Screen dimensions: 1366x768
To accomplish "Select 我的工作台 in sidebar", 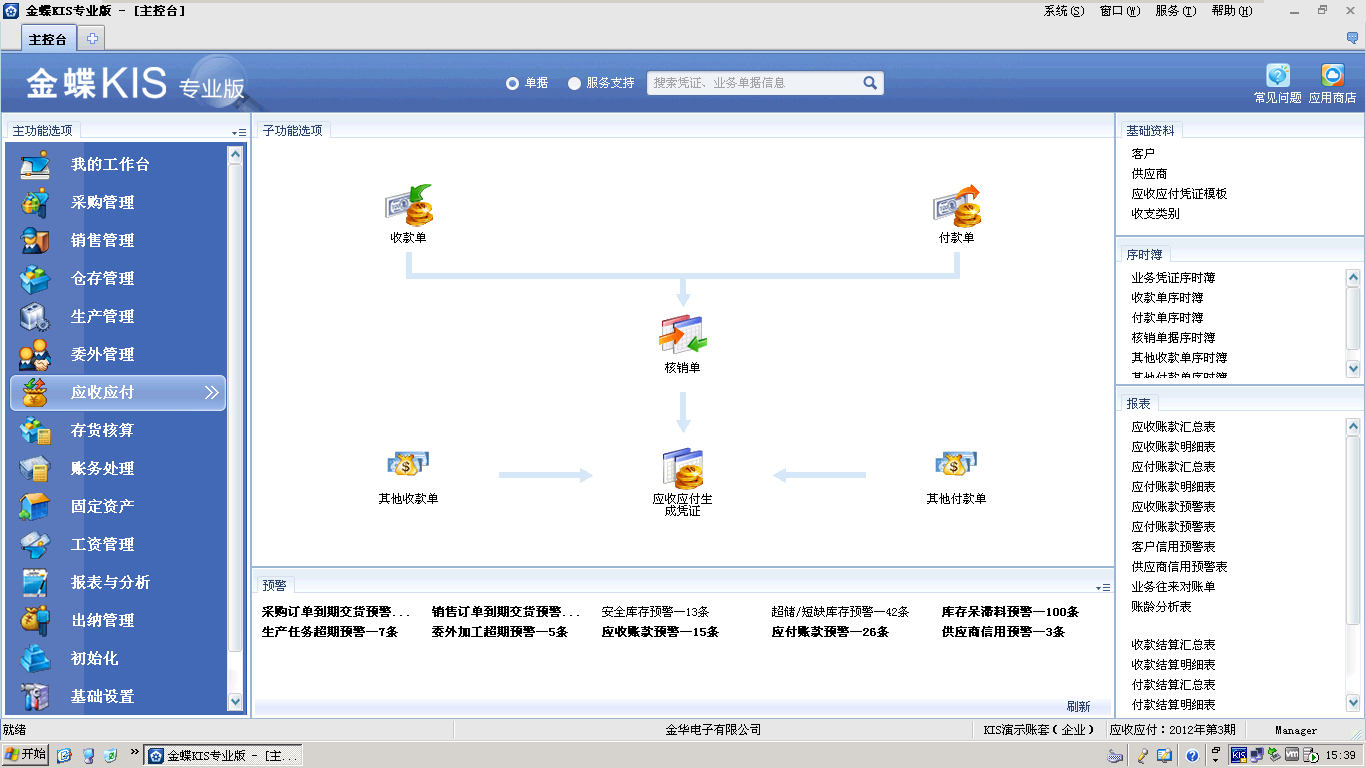I will click(110, 164).
